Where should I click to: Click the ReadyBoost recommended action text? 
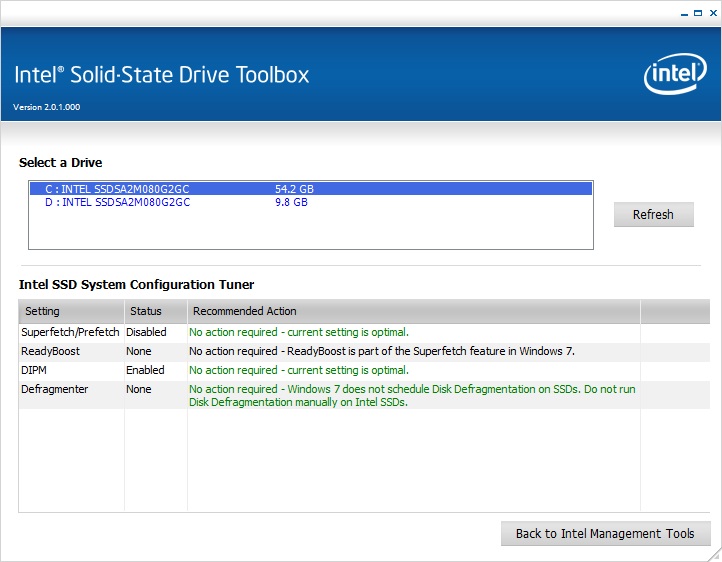[x=382, y=351]
